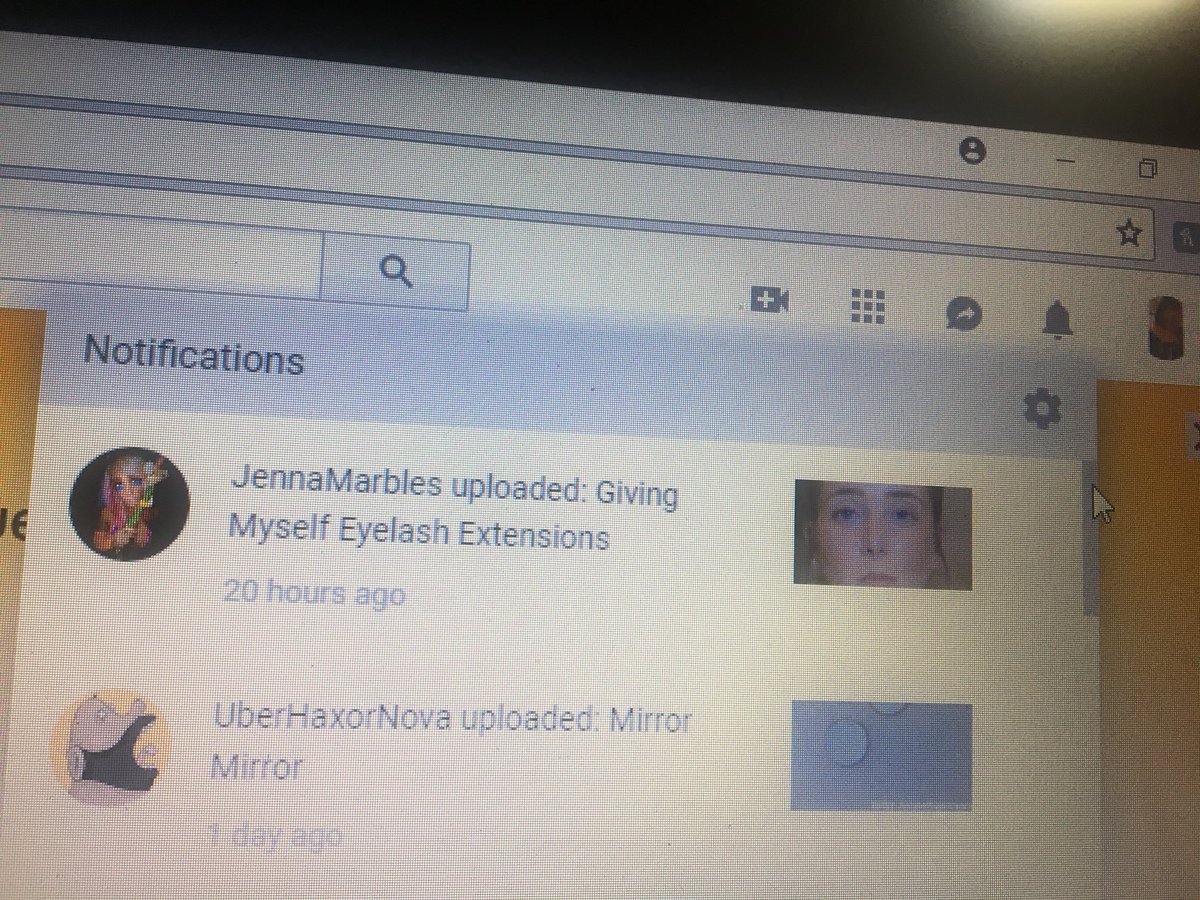
Task: Open the YouTube apps grid icon
Action: (867, 305)
